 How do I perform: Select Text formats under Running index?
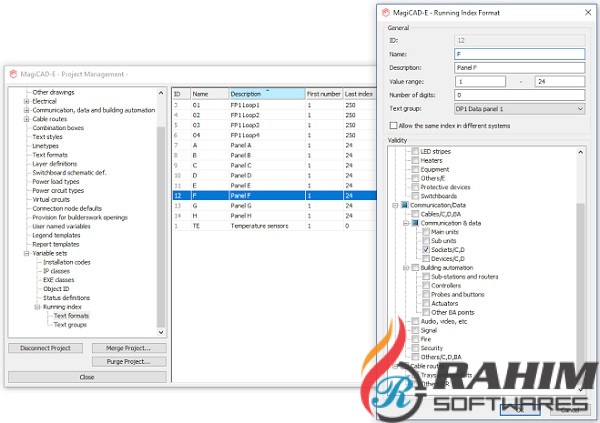click(x=71, y=316)
